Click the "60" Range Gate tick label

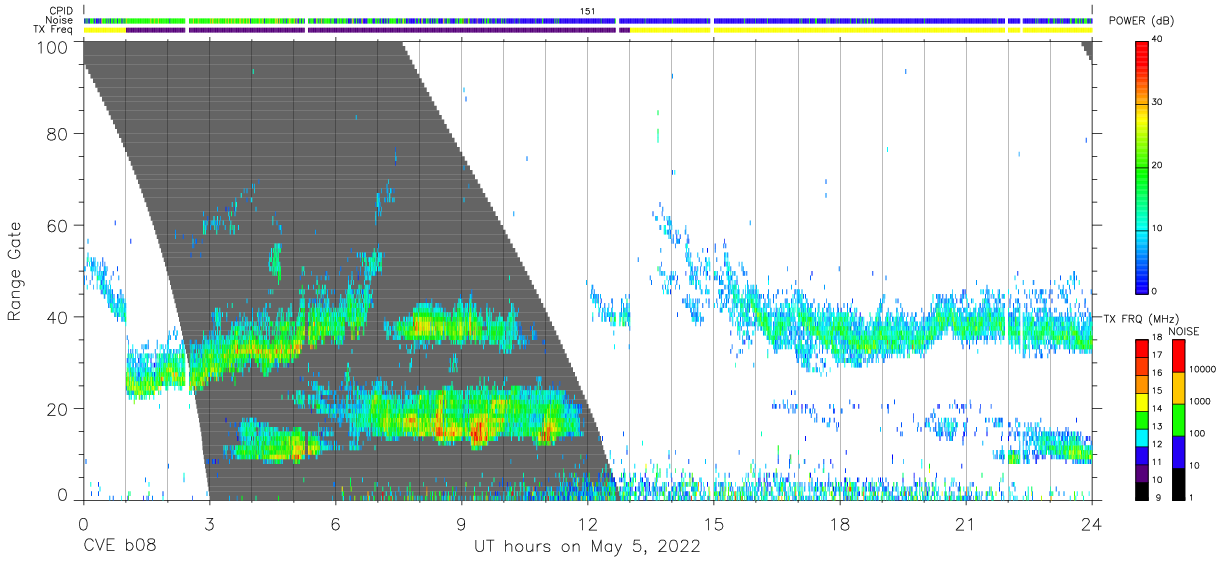click(x=57, y=226)
